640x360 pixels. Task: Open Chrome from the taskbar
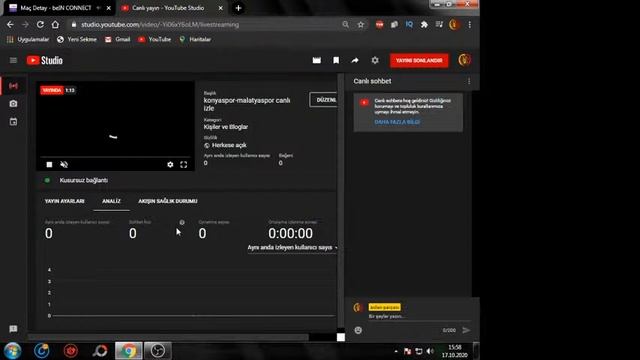pyautogui.click(x=129, y=351)
